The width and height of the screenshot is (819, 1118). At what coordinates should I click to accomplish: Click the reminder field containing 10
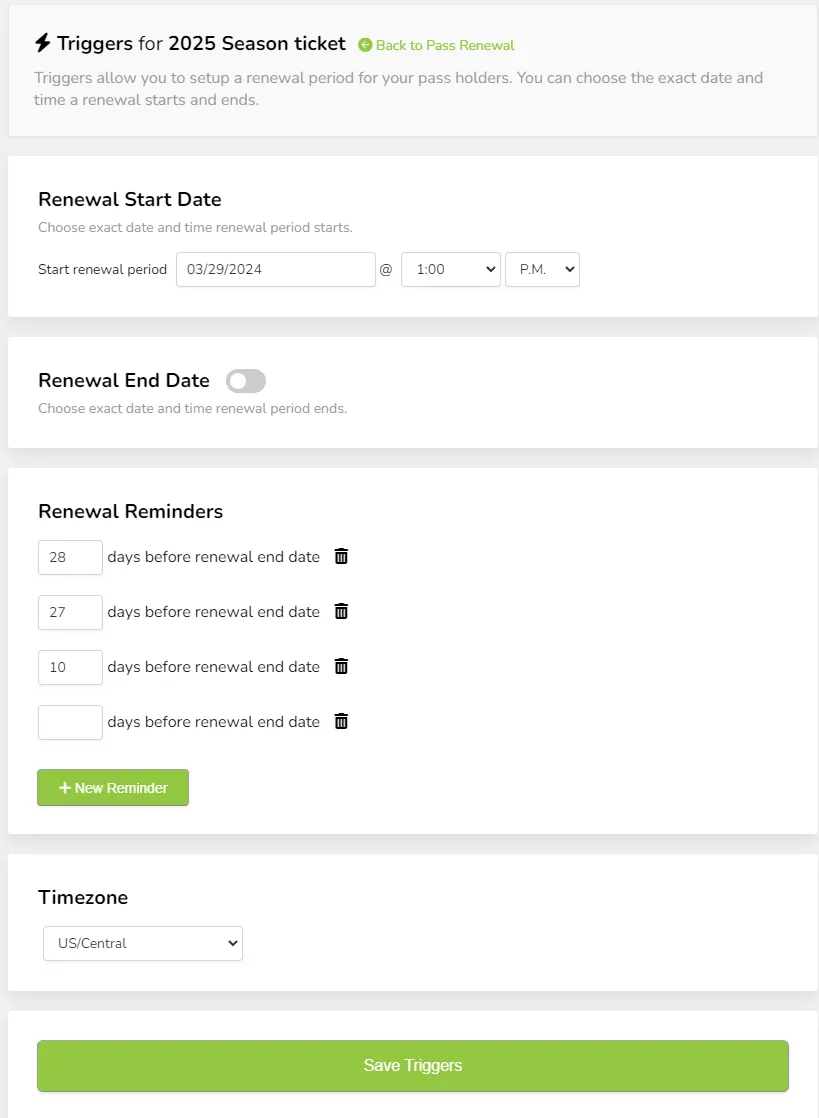pyautogui.click(x=71, y=667)
